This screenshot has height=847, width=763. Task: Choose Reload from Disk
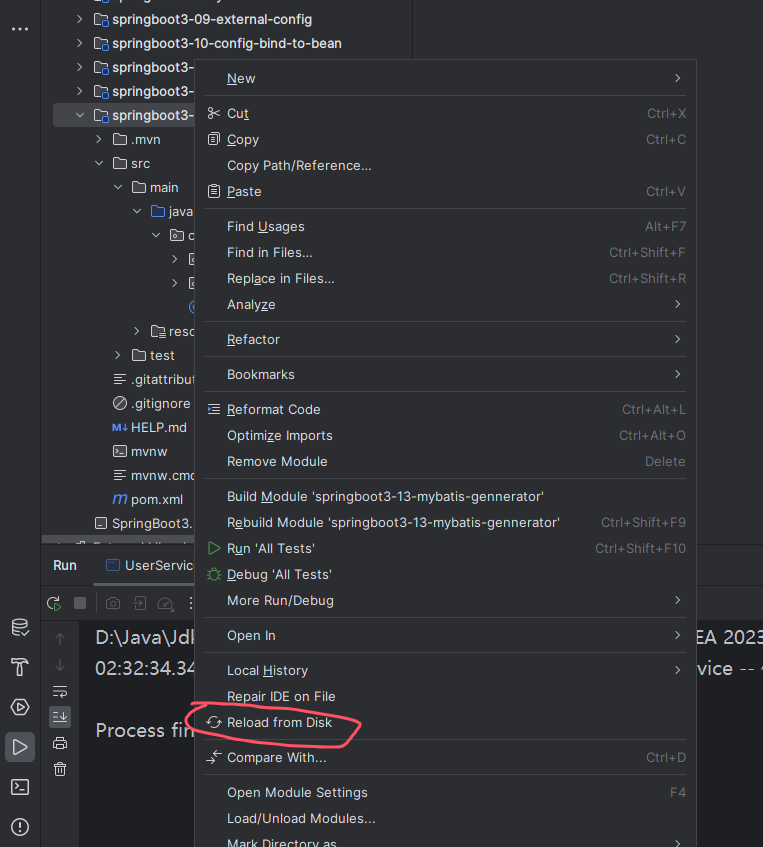[281, 722]
